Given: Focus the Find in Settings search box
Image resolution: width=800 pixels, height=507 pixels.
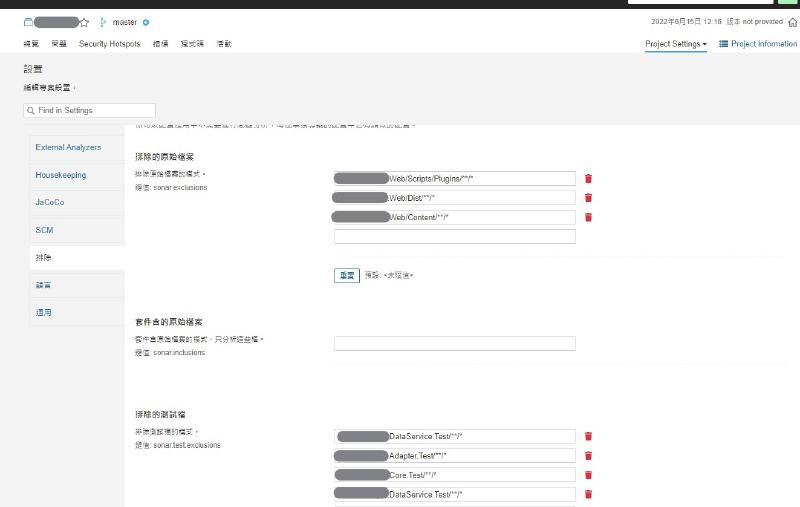Looking at the screenshot, I should coord(76,110).
